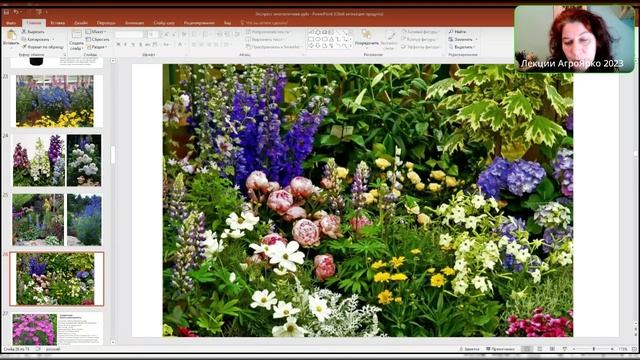Image resolution: width=640 pixels, height=360 pixels.
Task: Click Comments (Примечания) in status bar
Action: [500, 349]
